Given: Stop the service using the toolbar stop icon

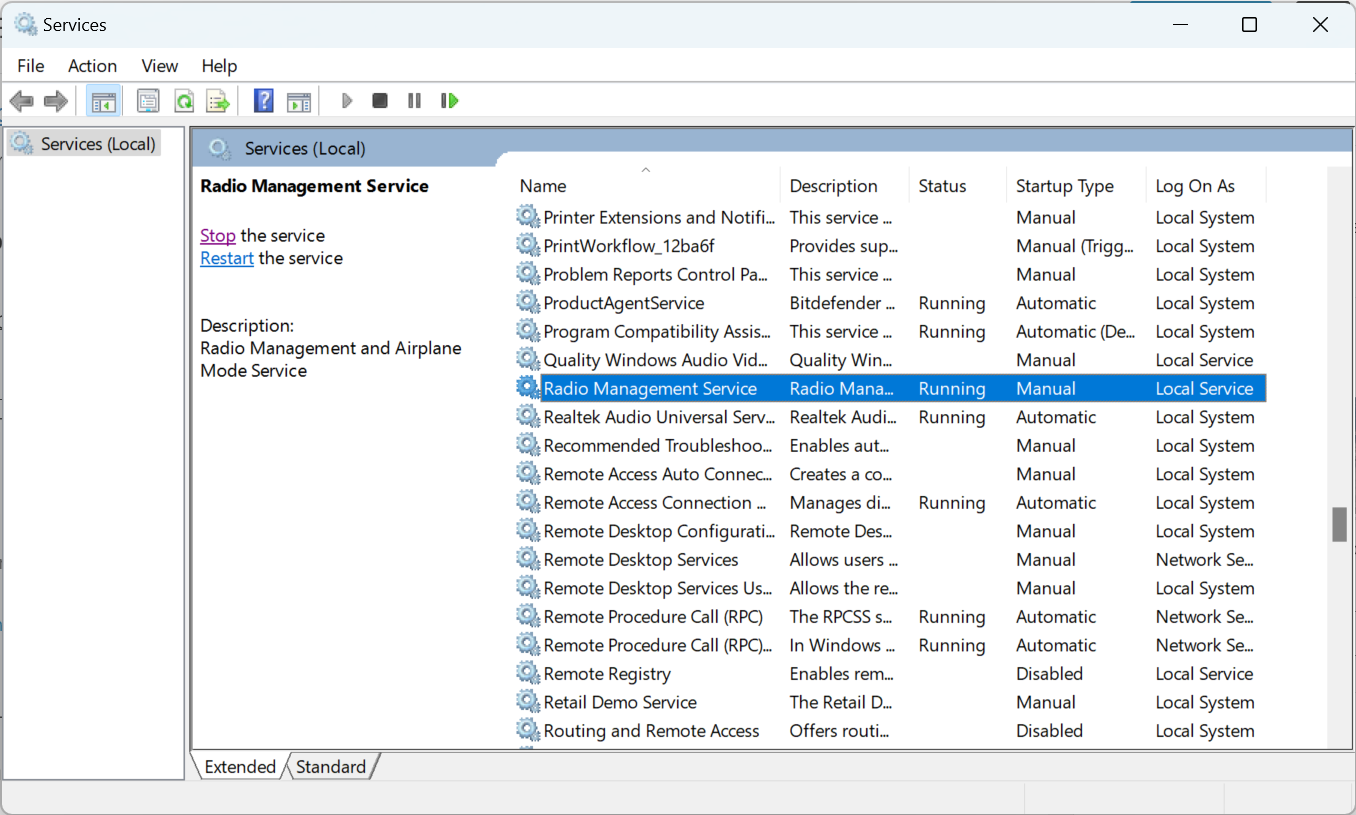Looking at the screenshot, I should [x=379, y=100].
